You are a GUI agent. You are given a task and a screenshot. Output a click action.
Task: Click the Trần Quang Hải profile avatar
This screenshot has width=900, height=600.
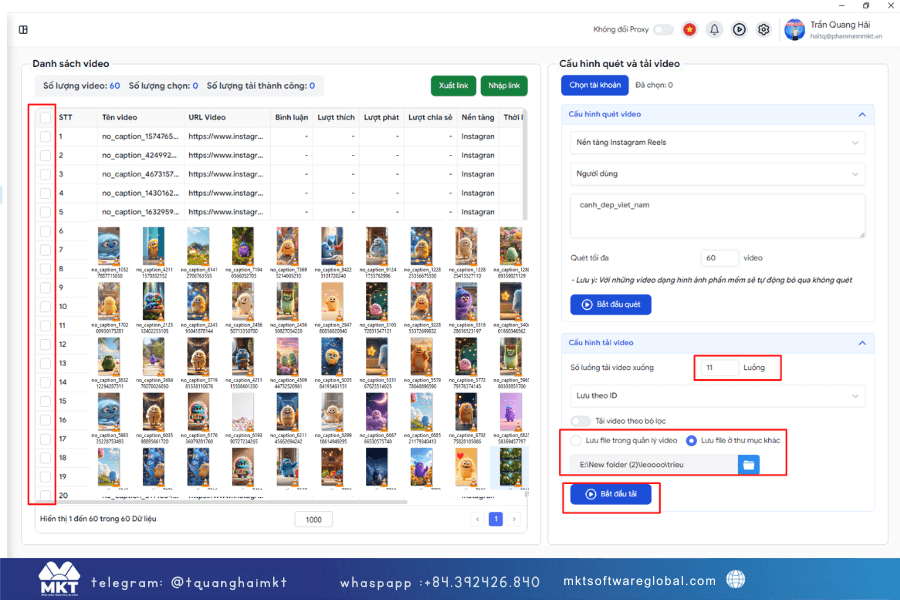794,29
